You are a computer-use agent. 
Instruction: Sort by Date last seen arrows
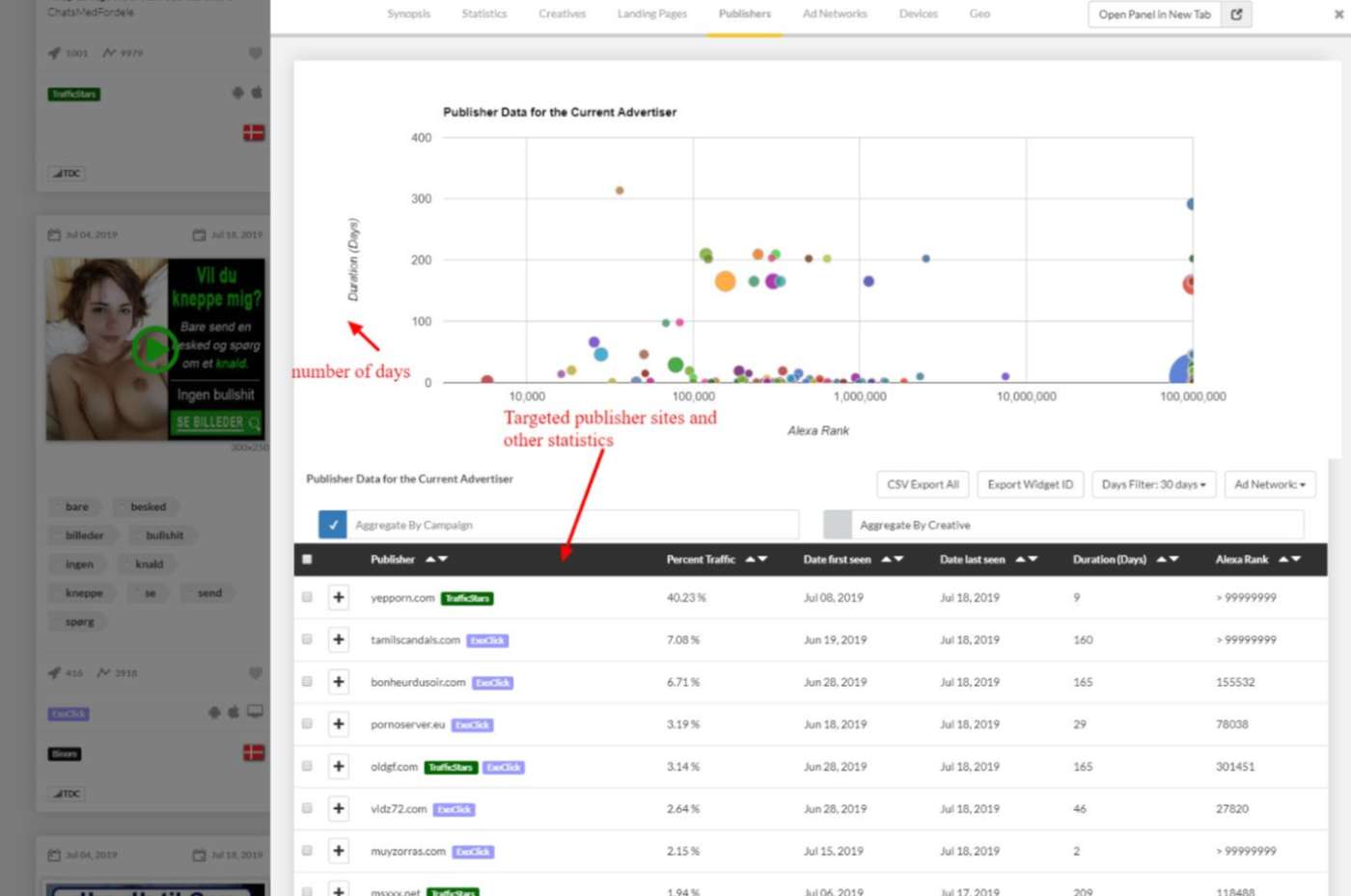pos(1026,559)
